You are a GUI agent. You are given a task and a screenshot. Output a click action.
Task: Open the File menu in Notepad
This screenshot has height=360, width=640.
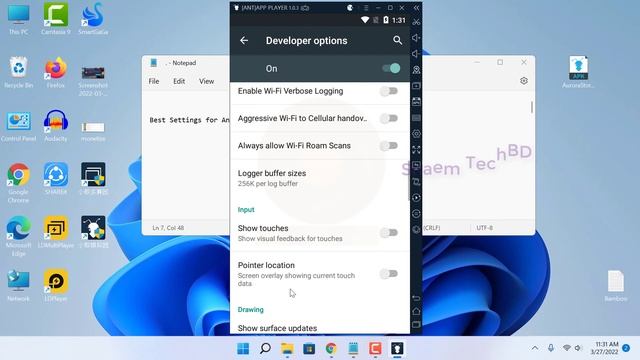pos(154,81)
